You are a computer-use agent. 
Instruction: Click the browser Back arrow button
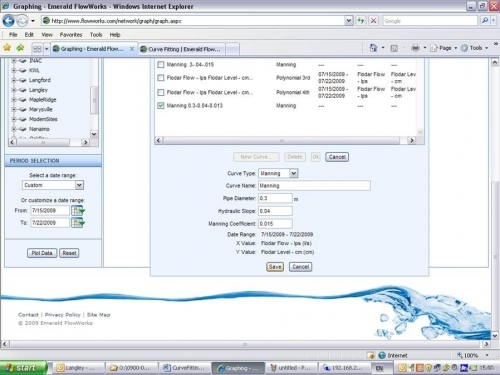(x=8, y=21)
